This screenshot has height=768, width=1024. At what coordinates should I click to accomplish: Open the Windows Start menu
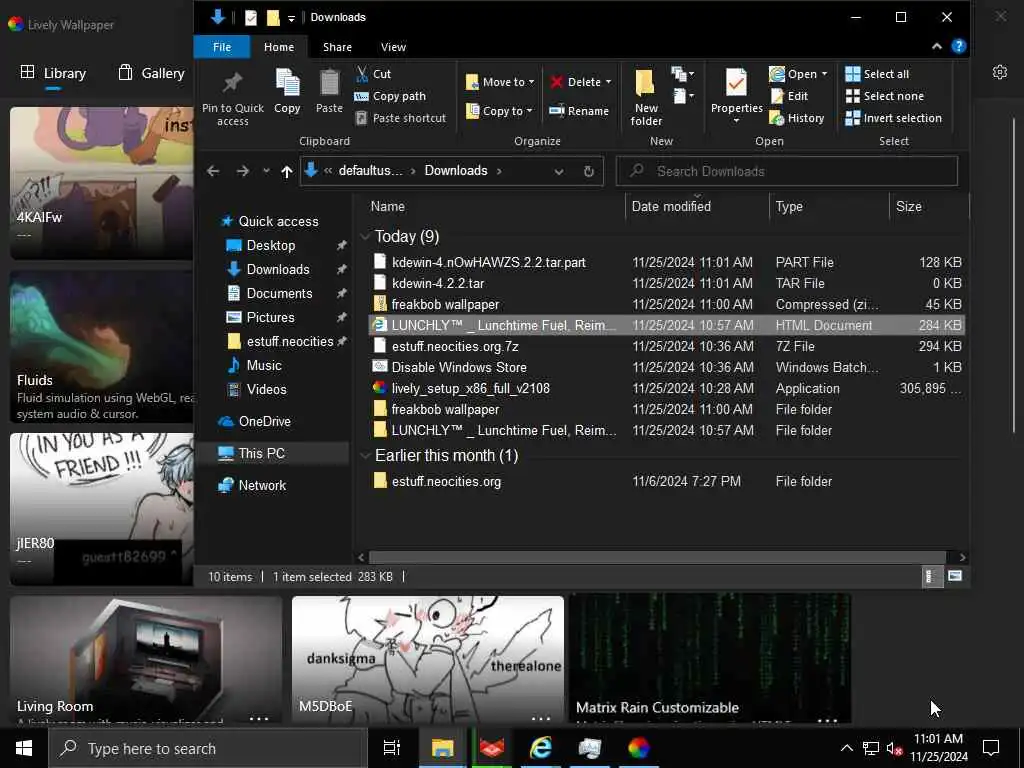point(24,748)
